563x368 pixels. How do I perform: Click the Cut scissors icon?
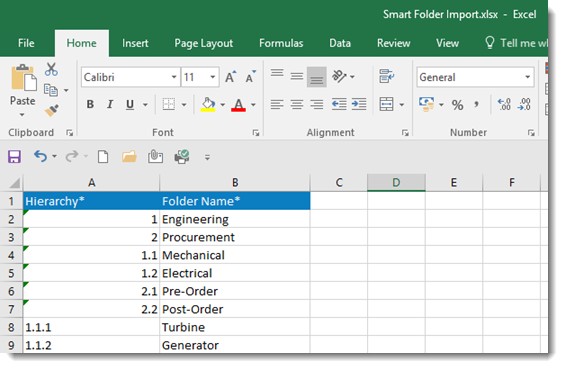pos(51,69)
